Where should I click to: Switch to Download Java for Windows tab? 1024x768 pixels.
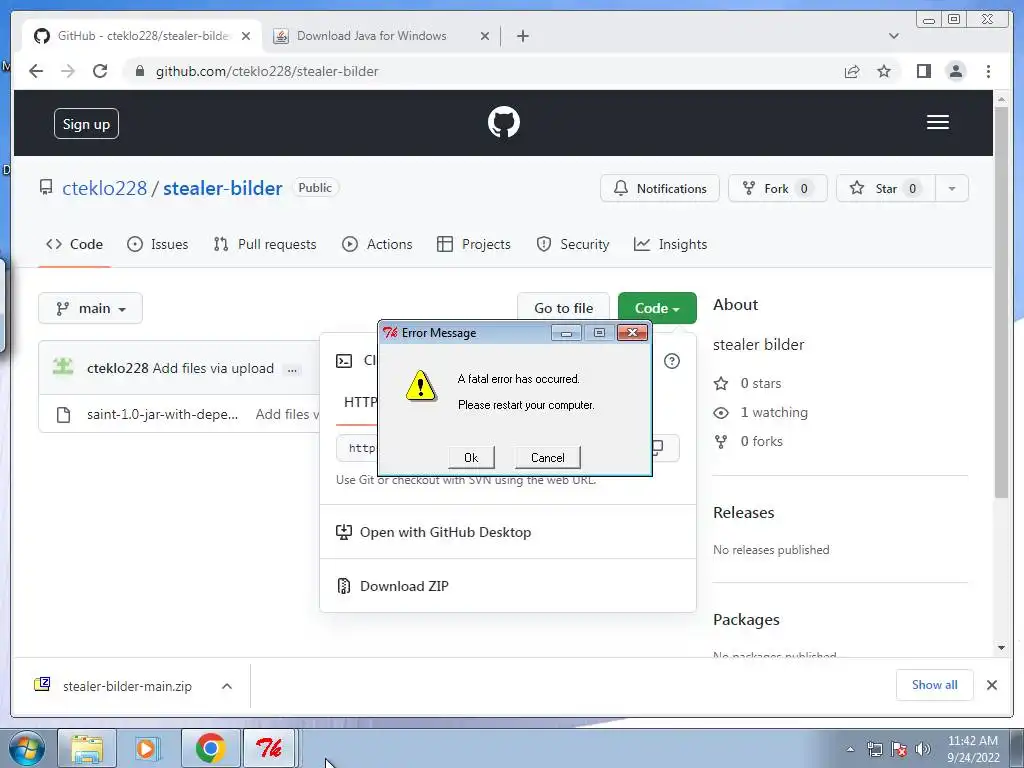[371, 36]
